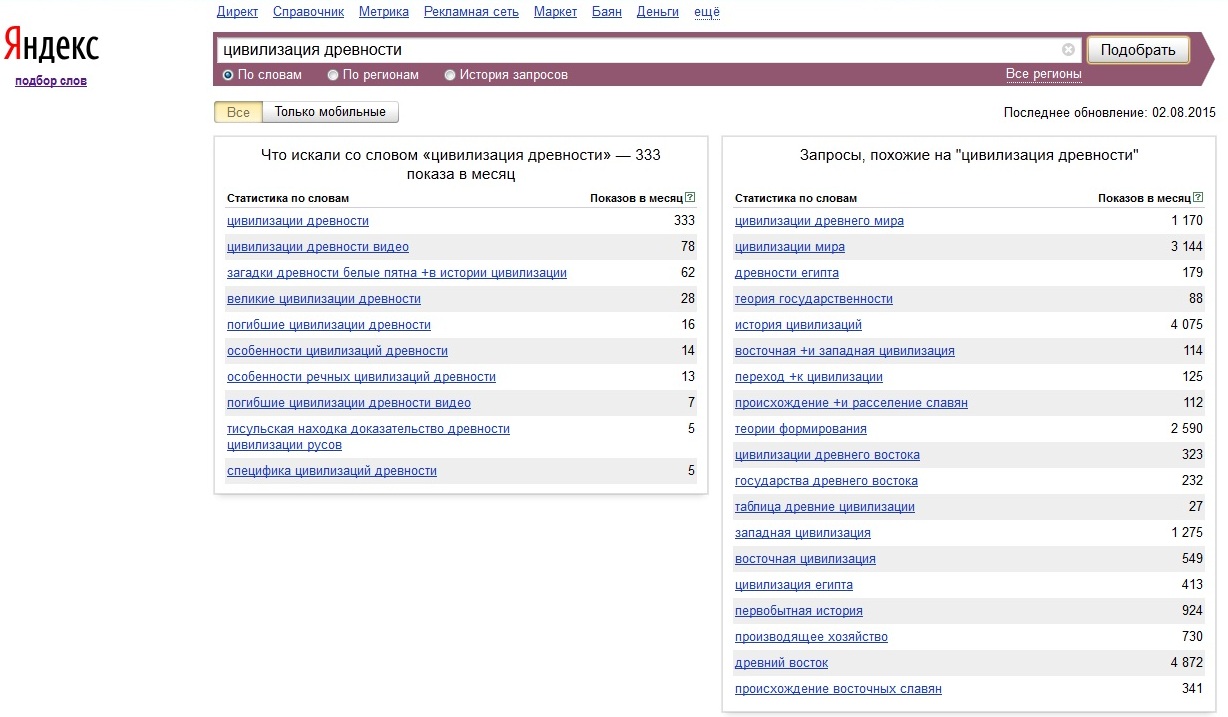Open query специфика цивилизаций древности
Image resolution: width=1228 pixels, height=717 pixels.
(332, 471)
